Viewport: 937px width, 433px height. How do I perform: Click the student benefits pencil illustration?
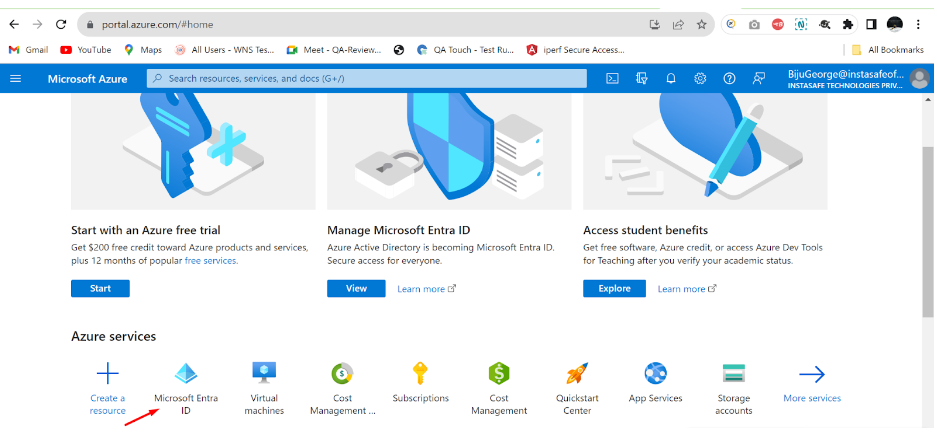[x=705, y=151]
